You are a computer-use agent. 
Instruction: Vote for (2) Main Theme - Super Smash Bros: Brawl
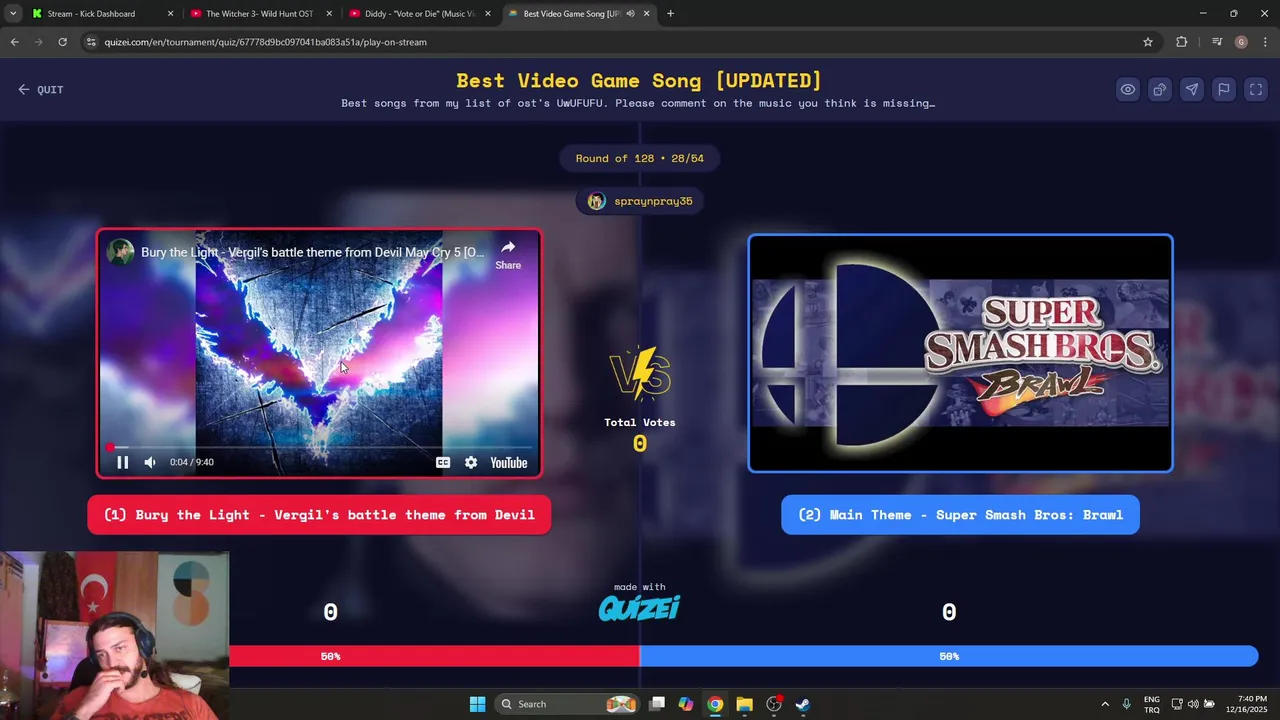coord(960,515)
